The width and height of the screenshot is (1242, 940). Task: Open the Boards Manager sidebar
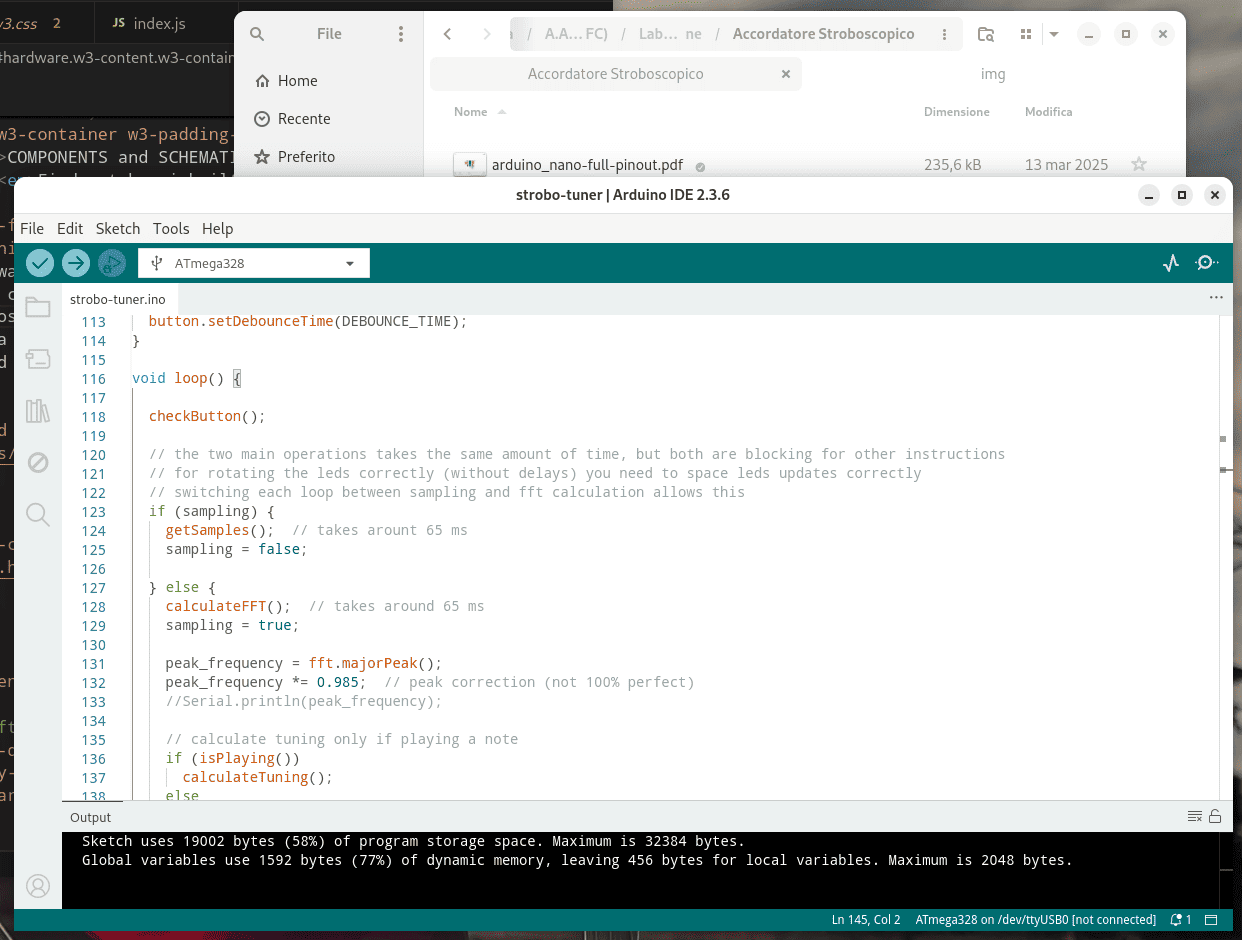pos(38,359)
